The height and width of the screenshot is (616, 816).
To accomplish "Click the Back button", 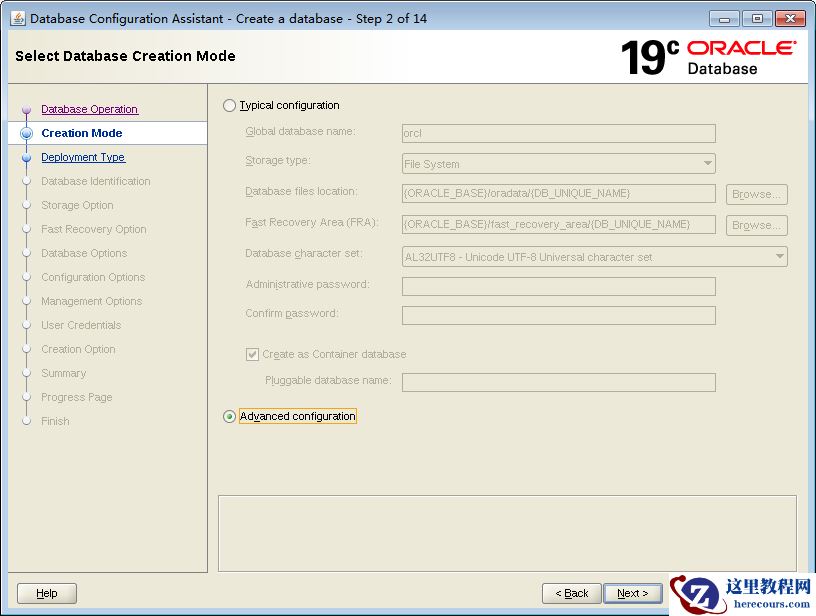I will pyautogui.click(x=572, y=593).
